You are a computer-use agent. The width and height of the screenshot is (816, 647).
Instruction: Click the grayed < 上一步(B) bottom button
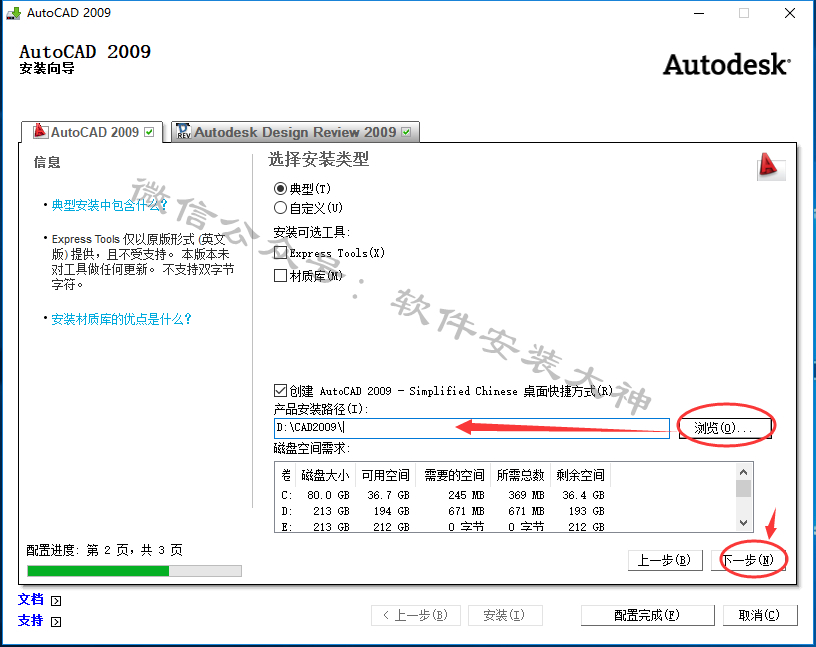click(416, 615)
